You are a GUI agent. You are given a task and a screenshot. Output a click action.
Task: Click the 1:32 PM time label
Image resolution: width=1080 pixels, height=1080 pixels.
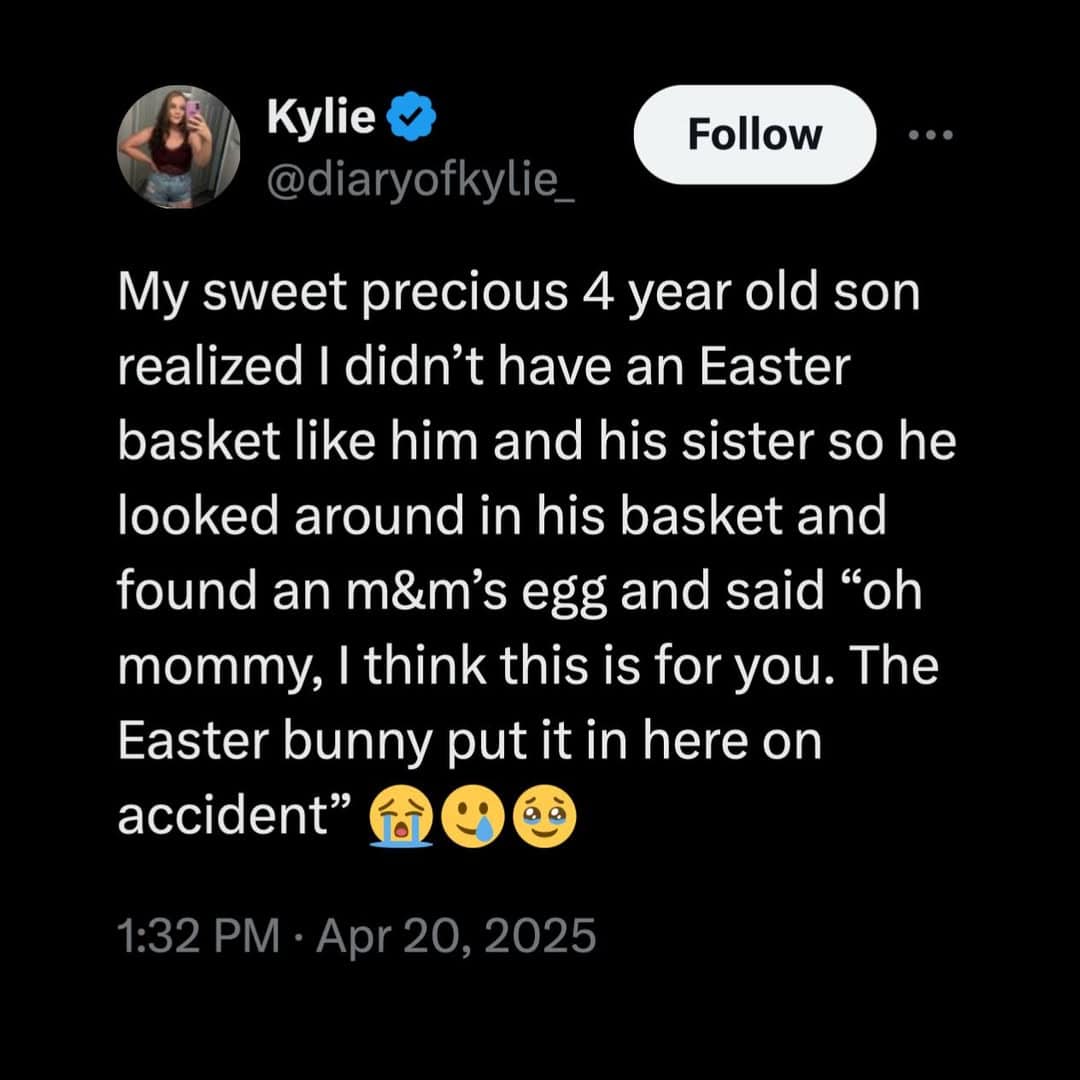click(195, 936)
